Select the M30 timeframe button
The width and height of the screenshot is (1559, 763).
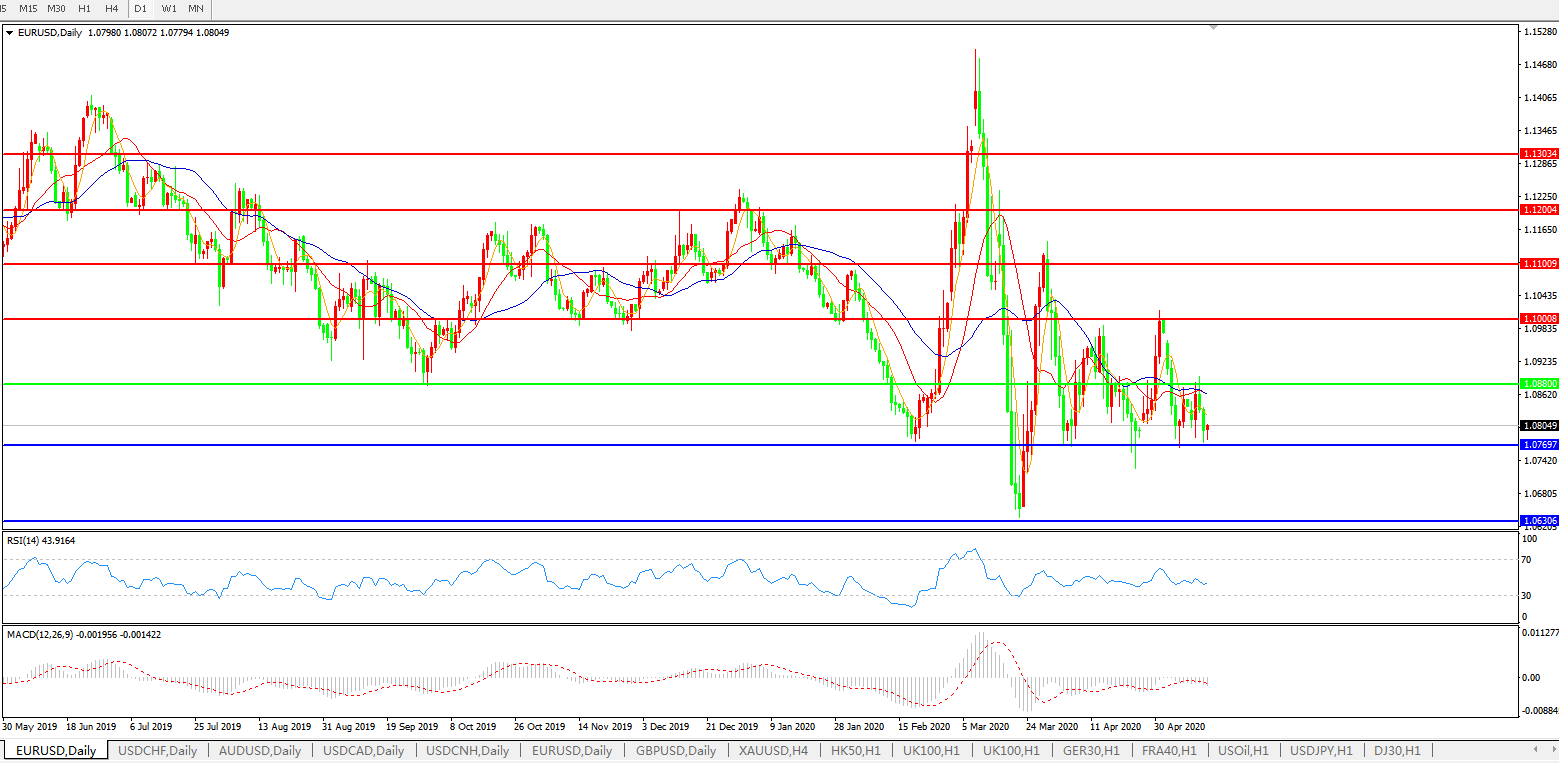(57, 8)
